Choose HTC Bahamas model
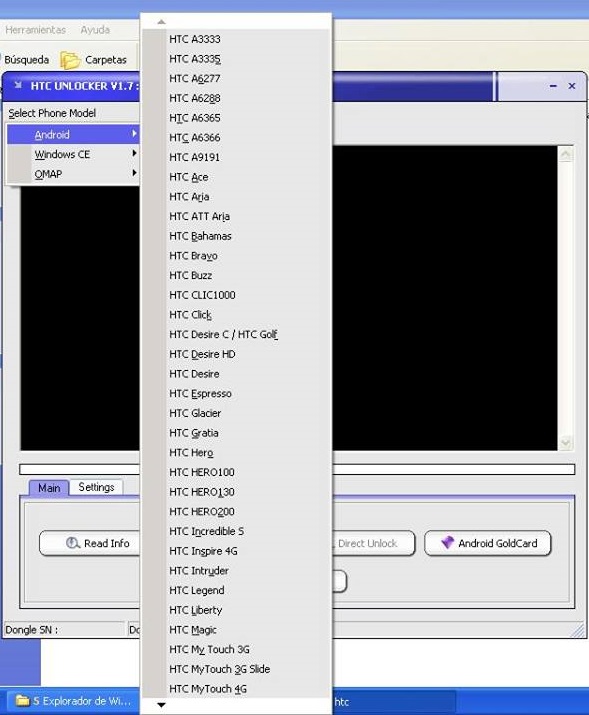Screen dimensions: 589x715 (236, 236)
